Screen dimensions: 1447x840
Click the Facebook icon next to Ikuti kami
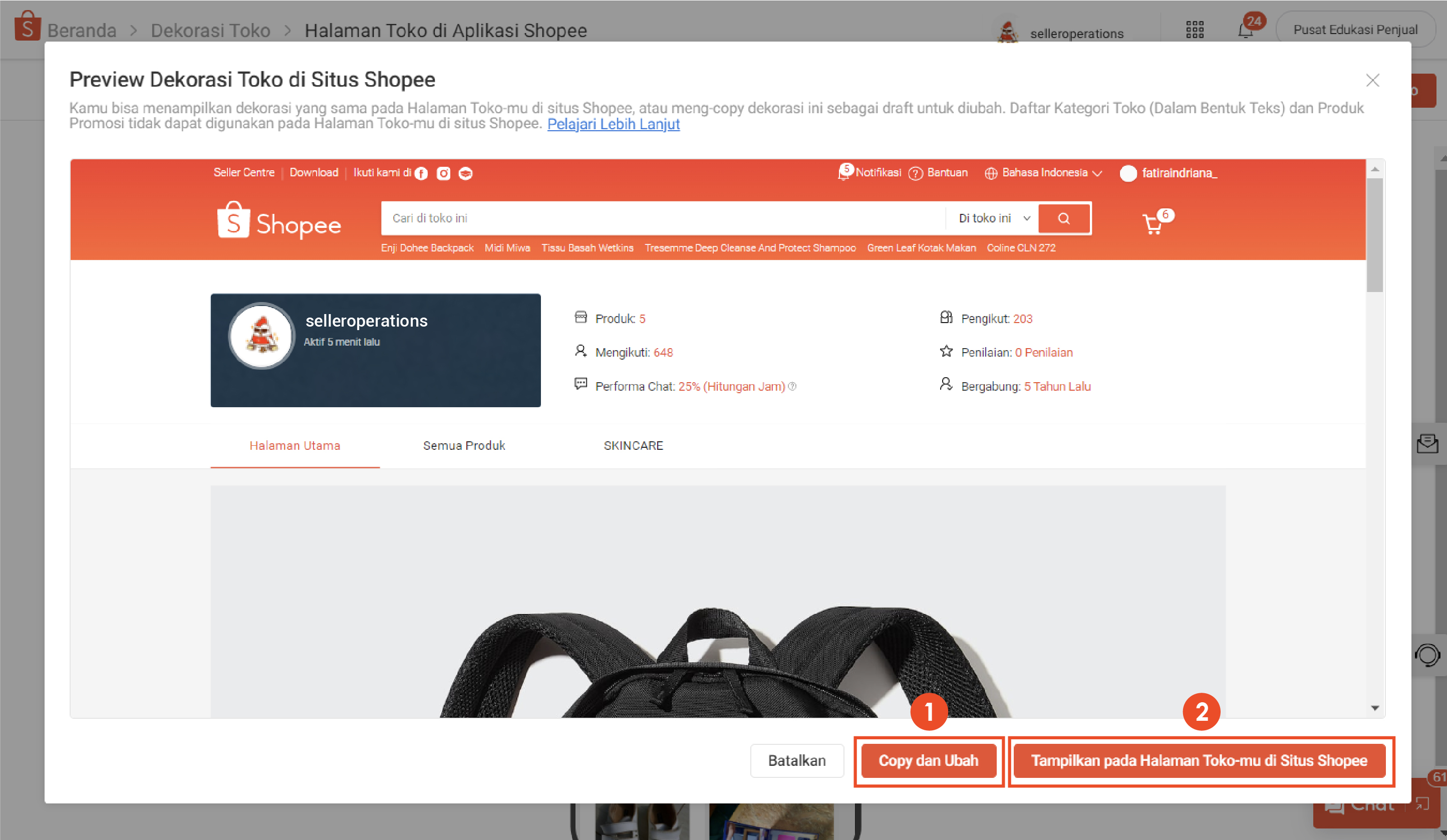point(421,173)
